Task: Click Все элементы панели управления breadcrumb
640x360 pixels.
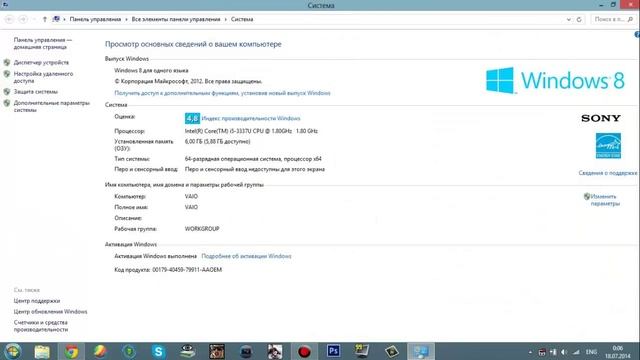Action: coord(176,19)
